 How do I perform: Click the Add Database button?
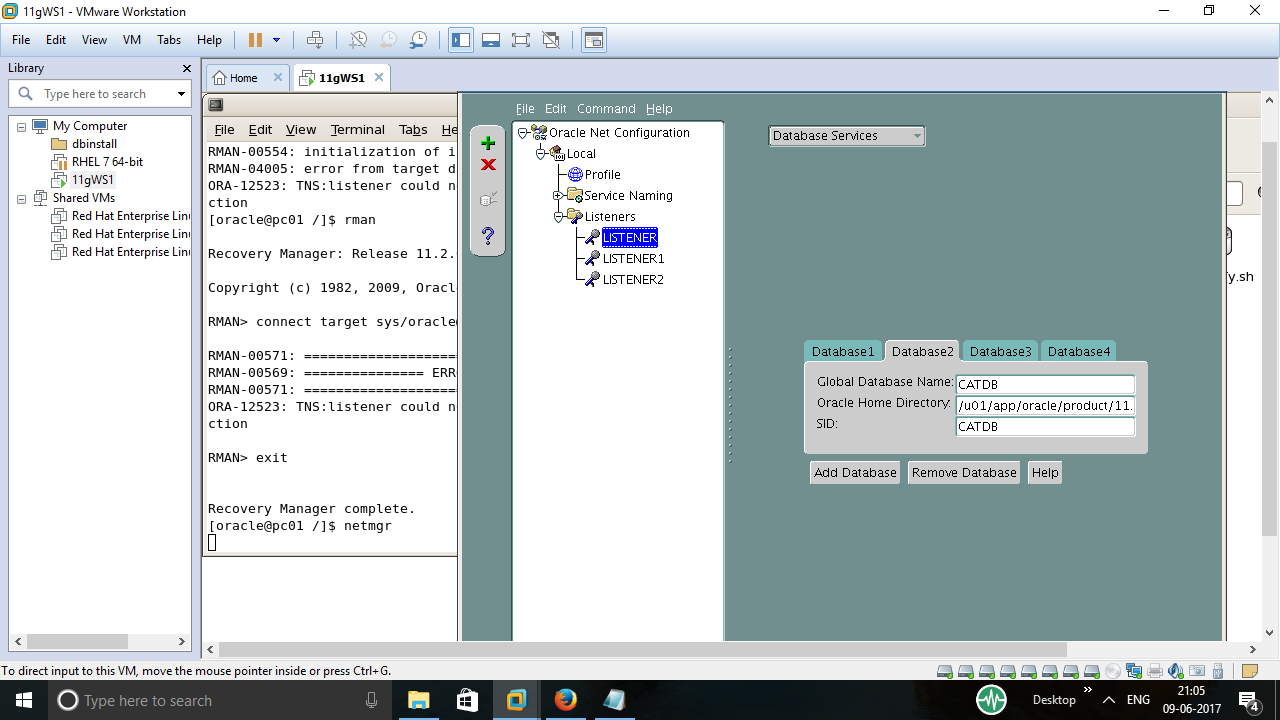[x=855, y=473]
